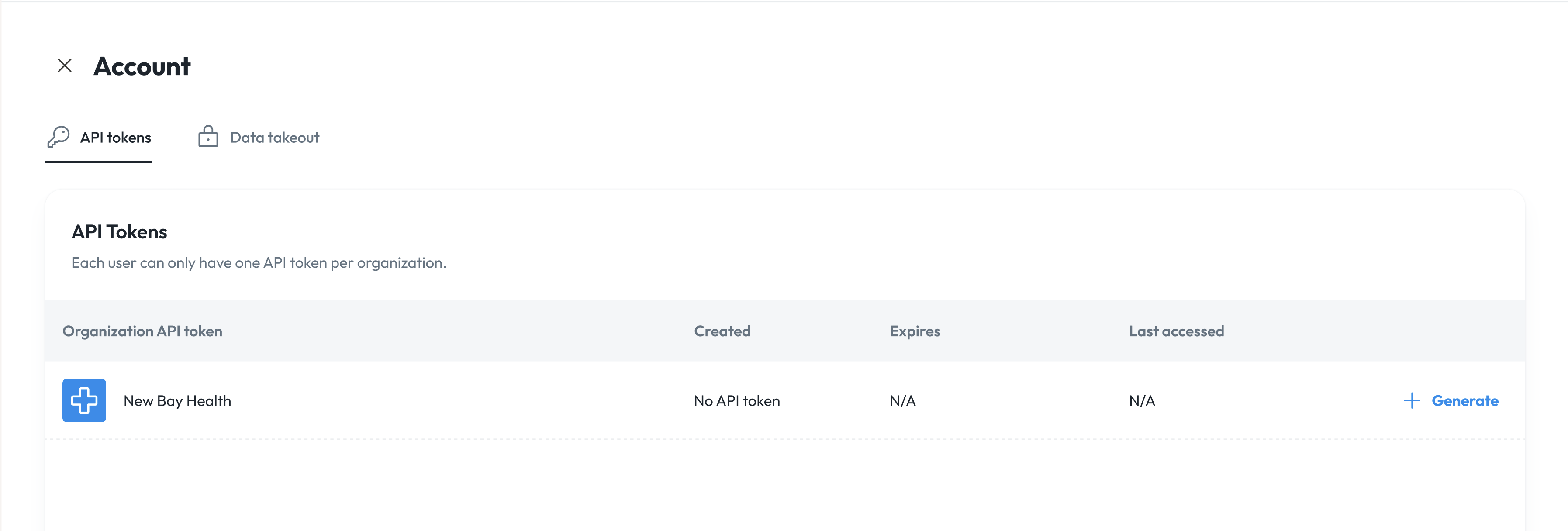The width and height of the screenshot is (1568, 531).
Task: Click the key symbol on the active tab
Action: point(58,138)
